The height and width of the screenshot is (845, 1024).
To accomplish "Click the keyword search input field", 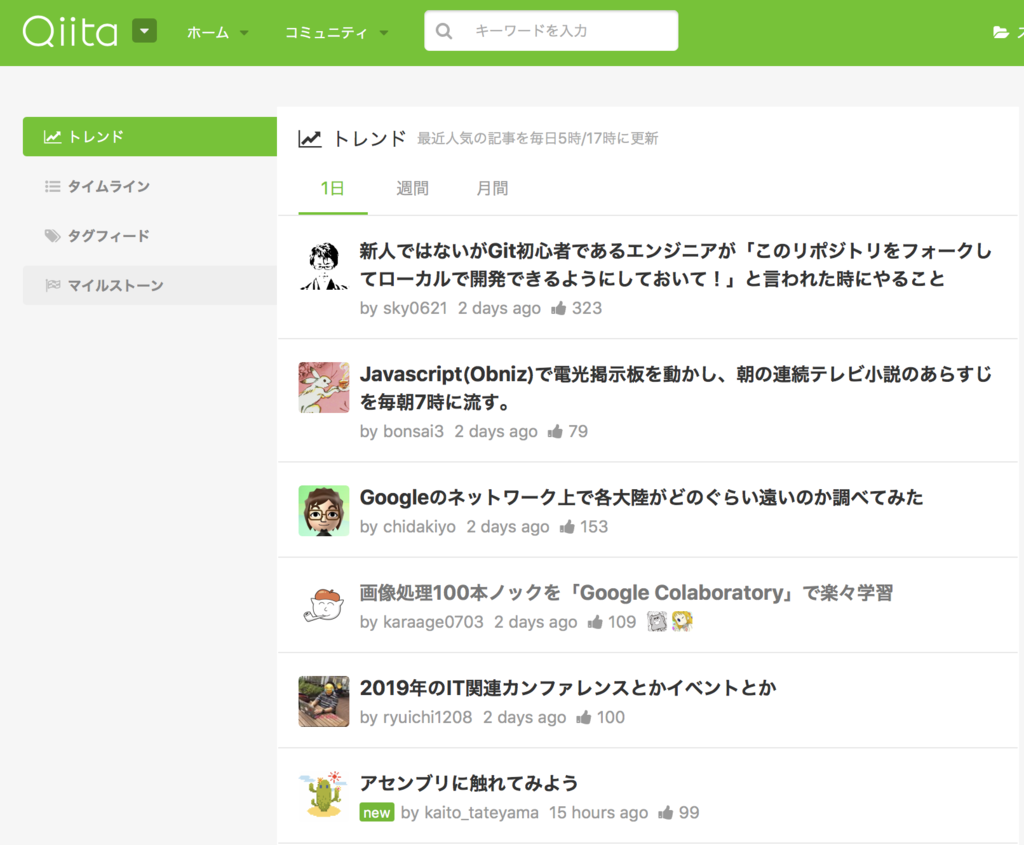I will coord(560,31).
